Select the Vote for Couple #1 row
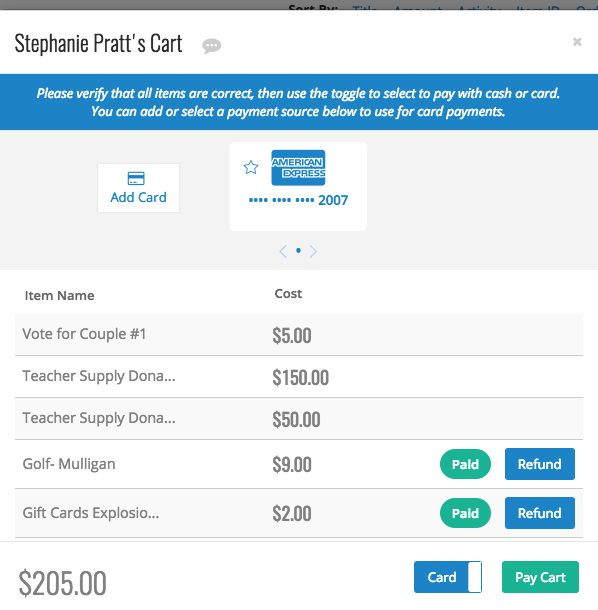This screenshot has width=598, height=610. pos(299,335)
